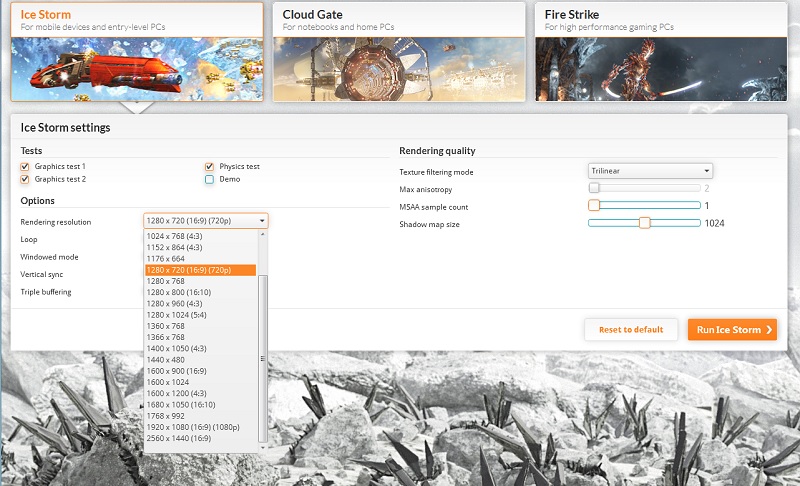
Task: Click the Vertical sync label
Action: [42, 274]
